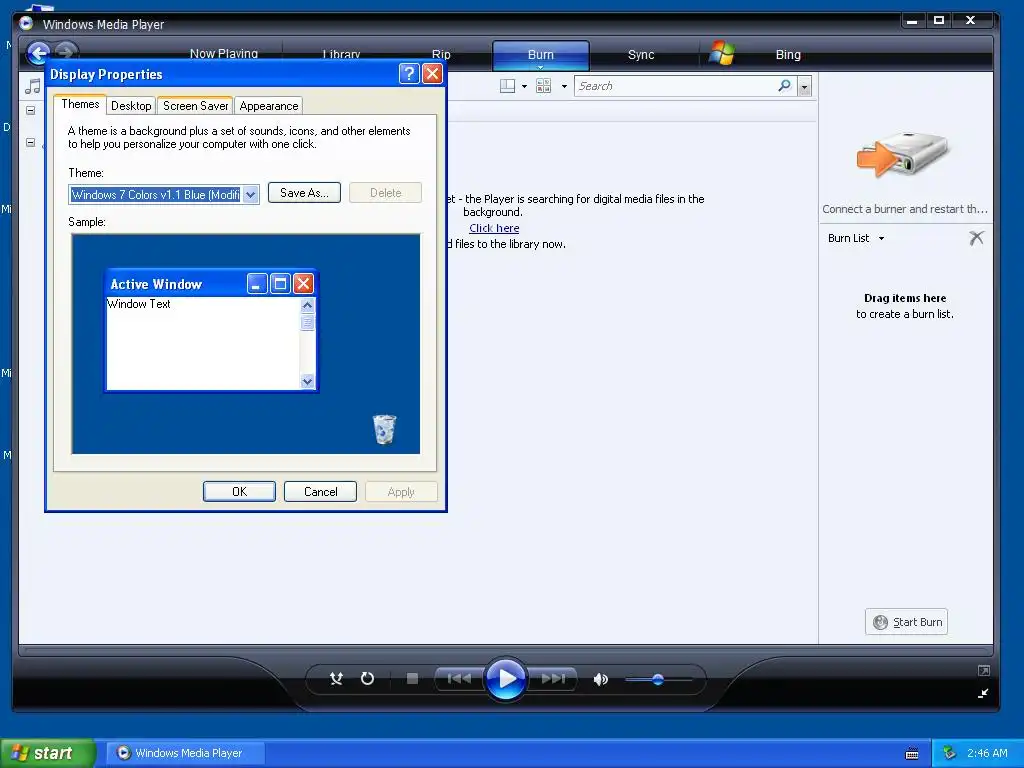Click the Search input field
1024x768 pixels.
(676, 86)
